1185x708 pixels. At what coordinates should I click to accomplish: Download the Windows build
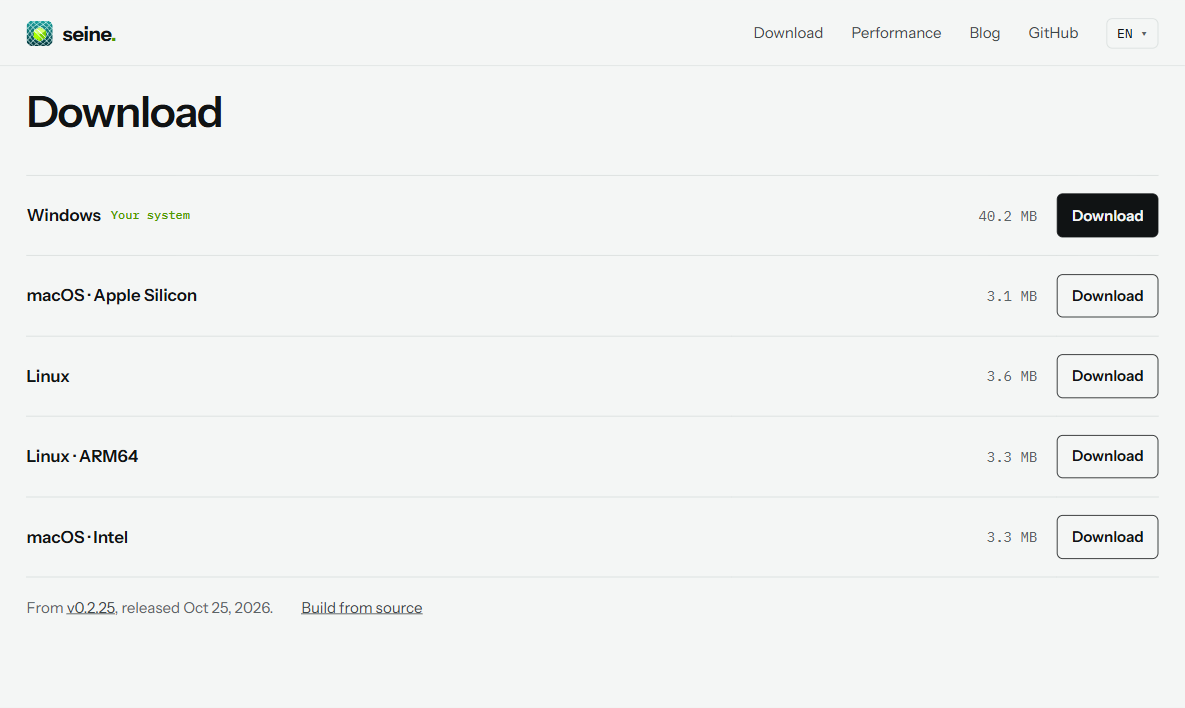tap(1106, 215)
